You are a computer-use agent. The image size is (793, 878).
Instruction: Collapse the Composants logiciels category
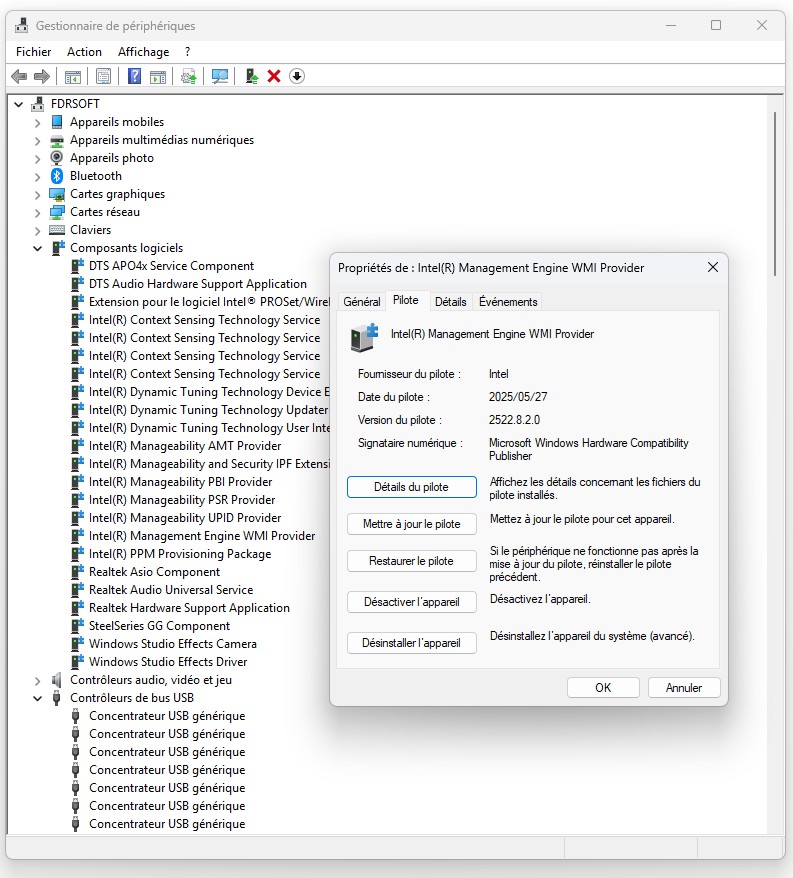[38, 248]
